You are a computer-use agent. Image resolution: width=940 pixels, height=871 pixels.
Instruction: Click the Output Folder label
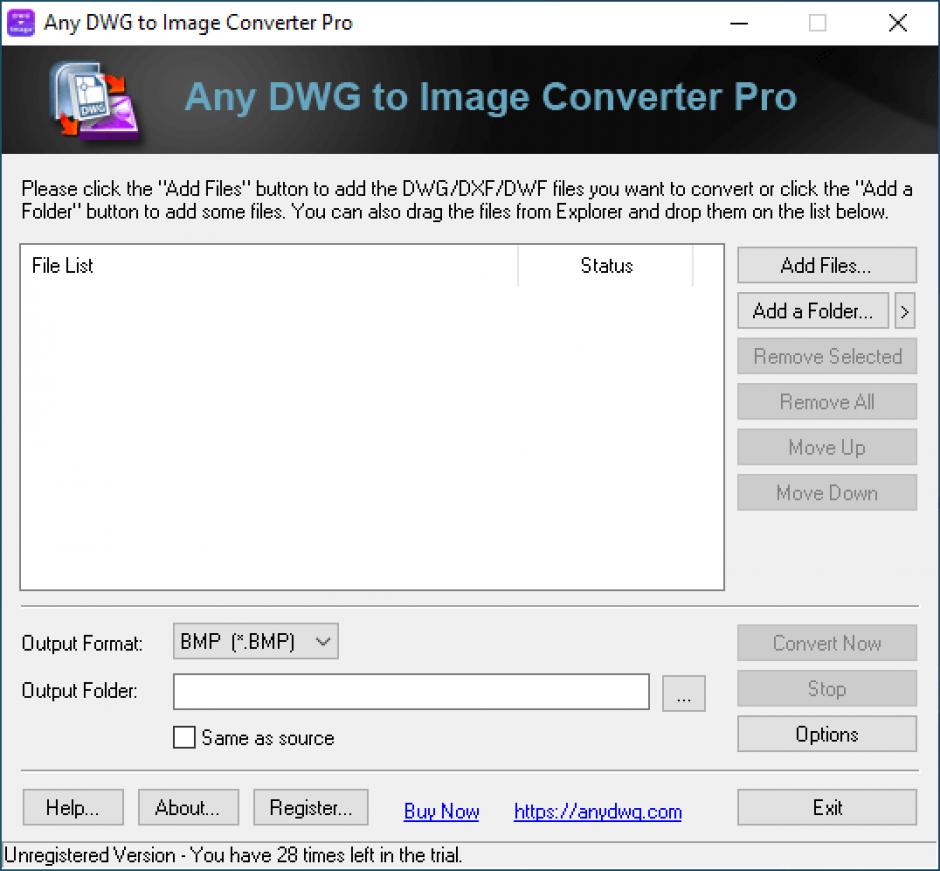coord(80,691)
